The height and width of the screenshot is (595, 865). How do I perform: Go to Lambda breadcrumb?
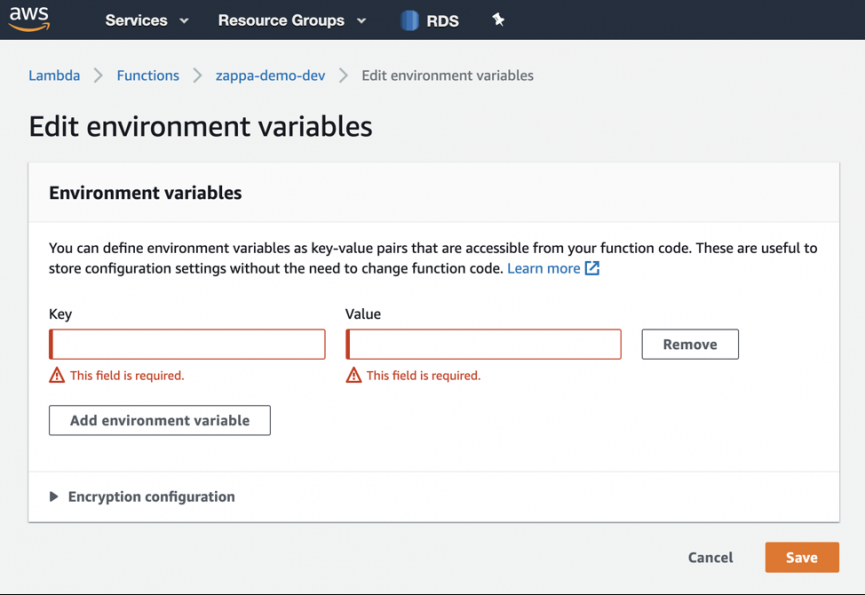pos(54,75)
